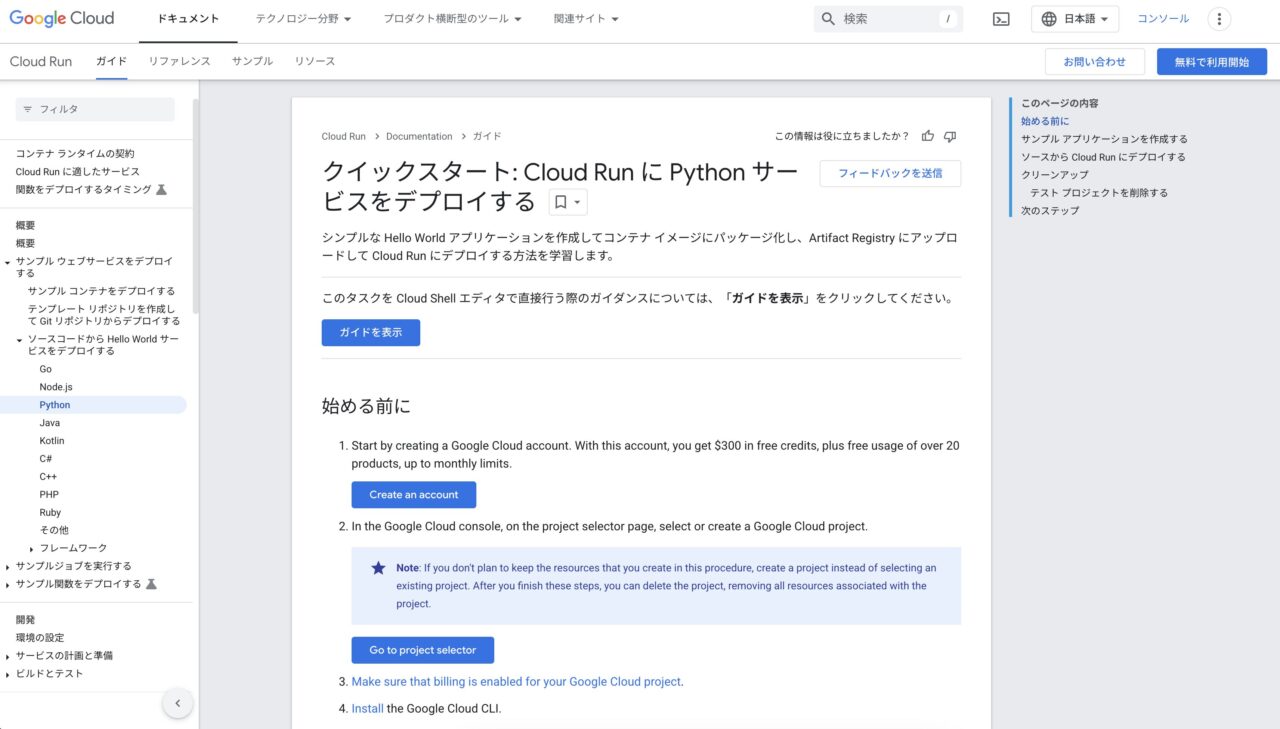Image resolution: width=1280 pixels, height=729 pixels.
Task: Select Go in the sidebar
Action: (x=46, y=369)
